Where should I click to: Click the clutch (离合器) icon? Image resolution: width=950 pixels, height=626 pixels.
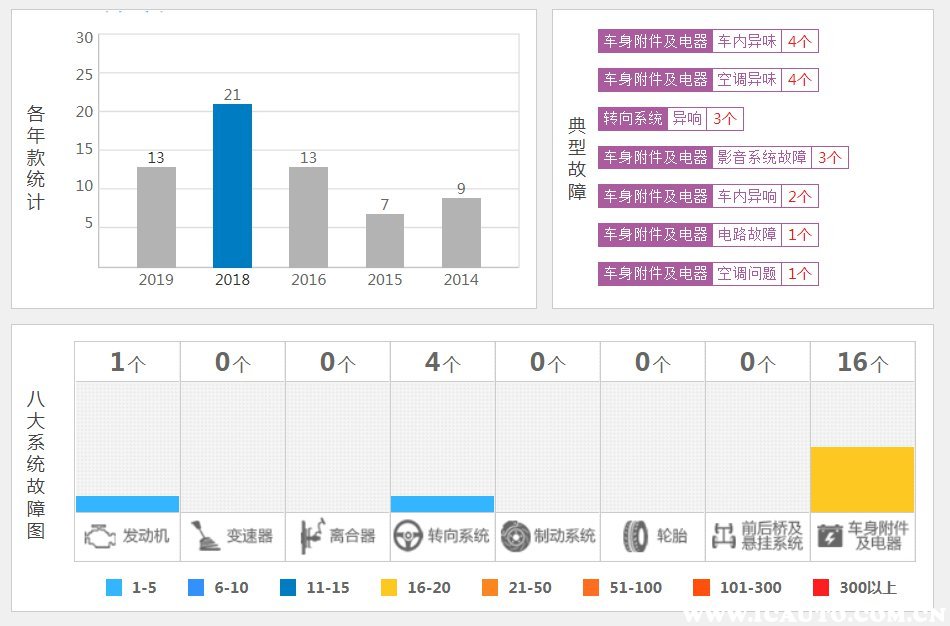coord(310,537)
